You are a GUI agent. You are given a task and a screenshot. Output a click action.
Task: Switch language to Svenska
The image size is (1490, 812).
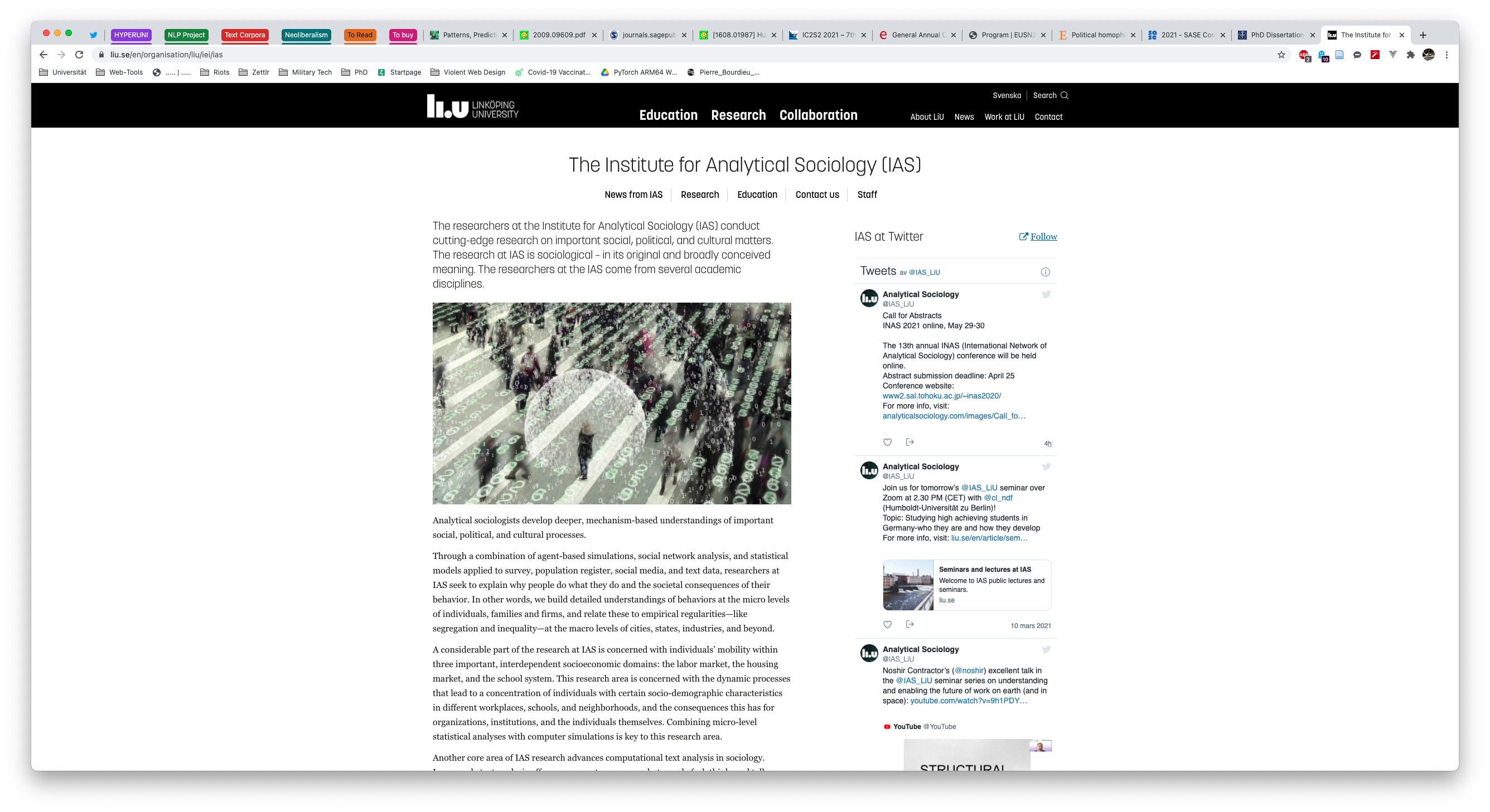(x=1007, y=95)
